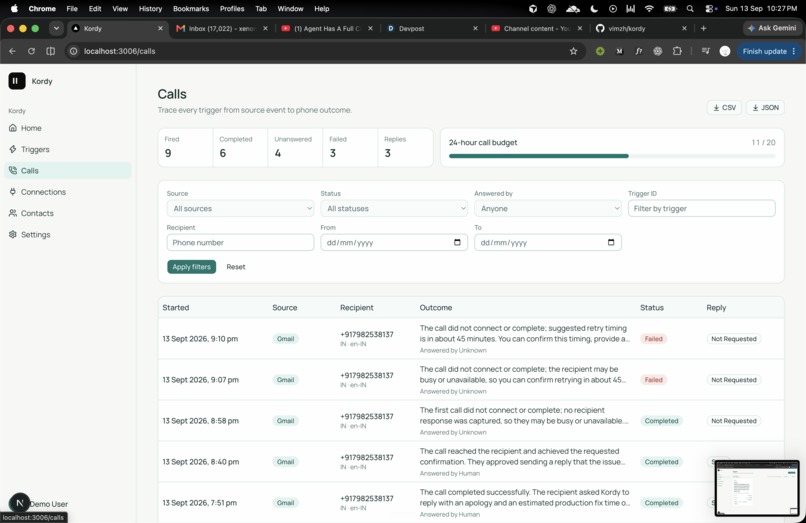806x523 pixels.
Task: Focus the Recipient phone number field
Action: point(240,242)
